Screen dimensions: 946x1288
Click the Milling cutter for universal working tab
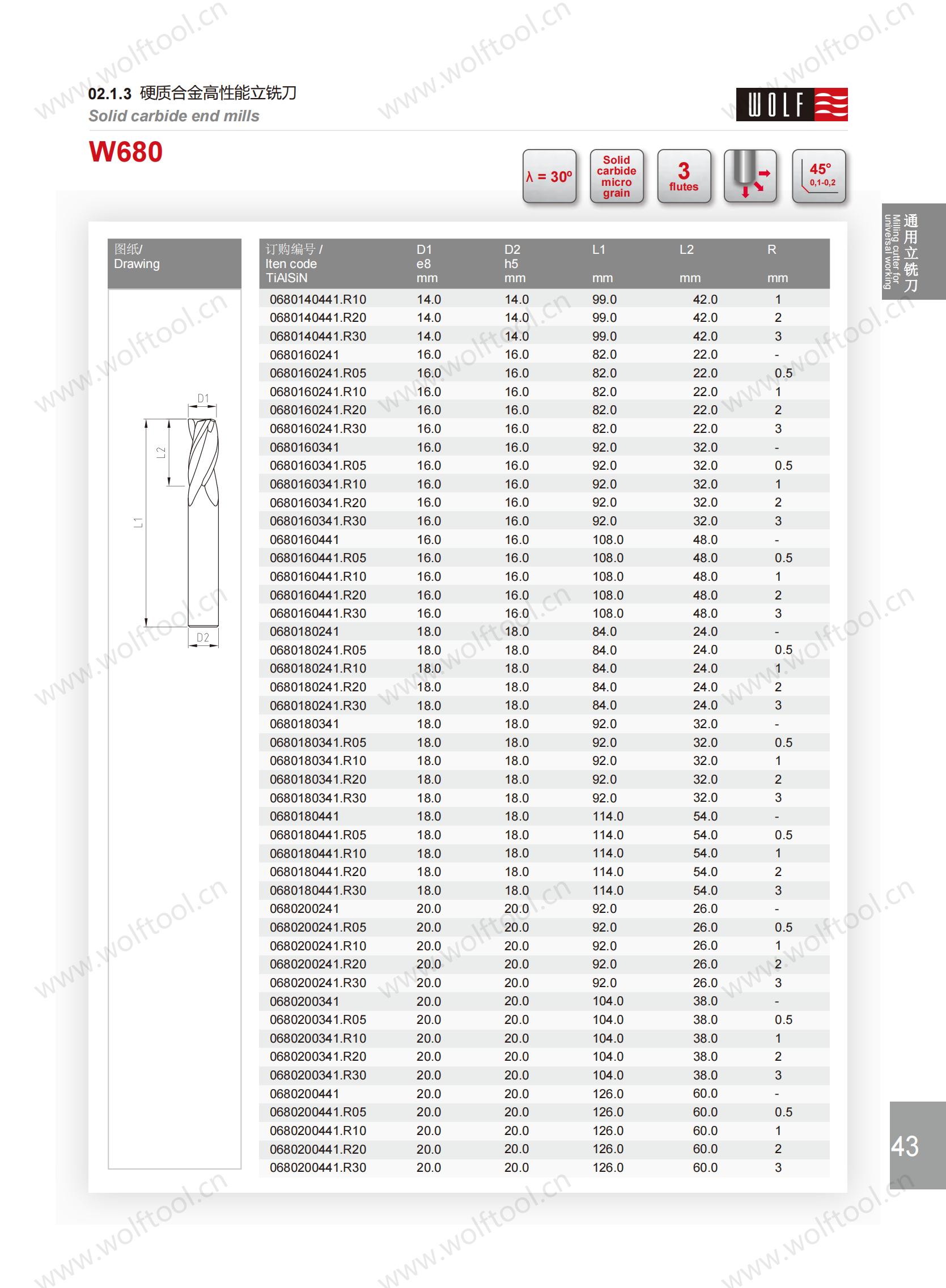pos(913,251)
